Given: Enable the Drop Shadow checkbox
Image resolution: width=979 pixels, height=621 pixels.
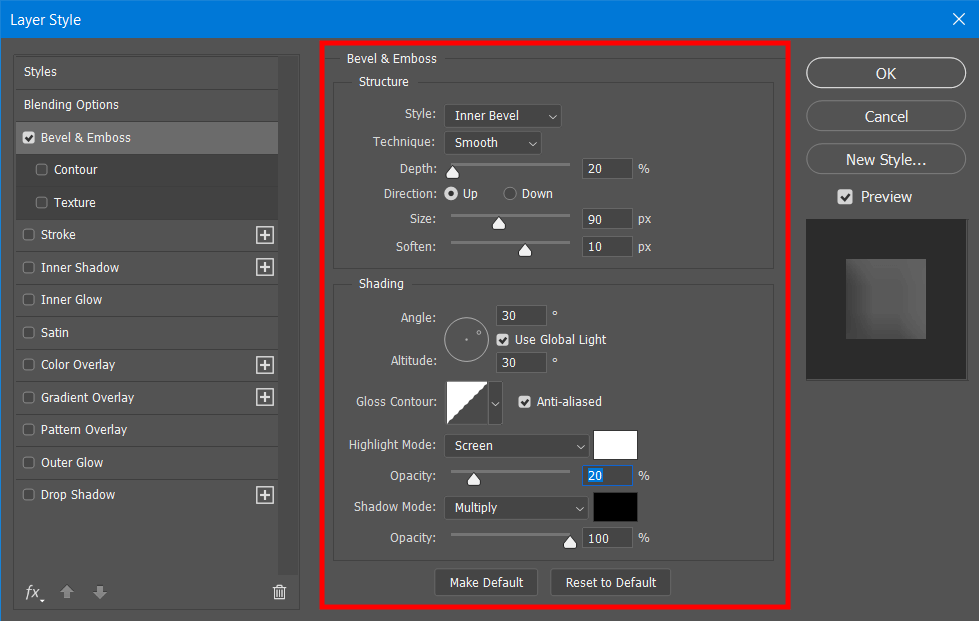Looking at the screenshot, I should tap(29, 494).
